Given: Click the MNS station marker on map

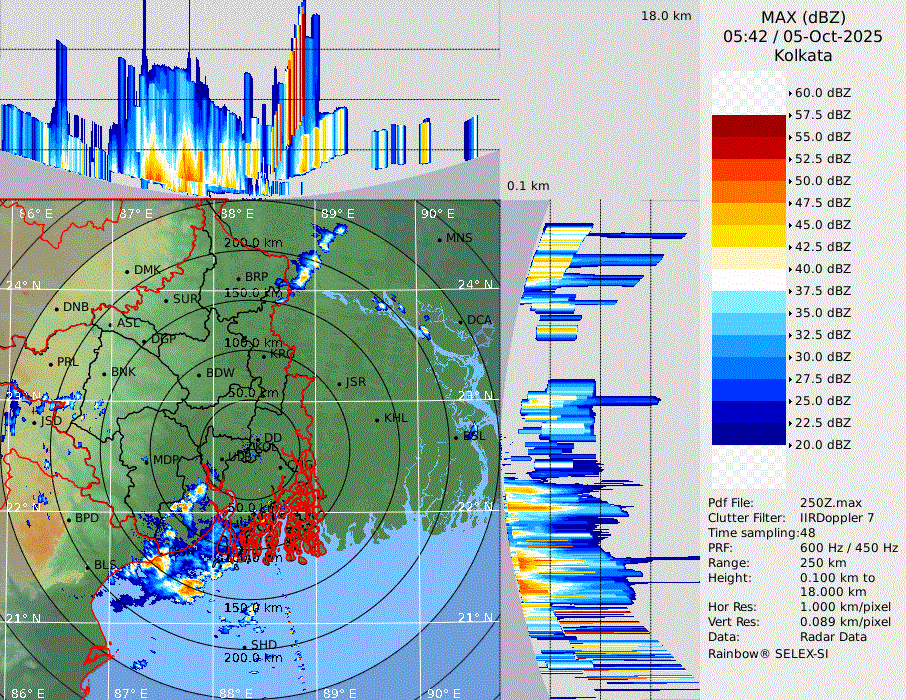Looking at the screenshot, I should pos(440,239).
